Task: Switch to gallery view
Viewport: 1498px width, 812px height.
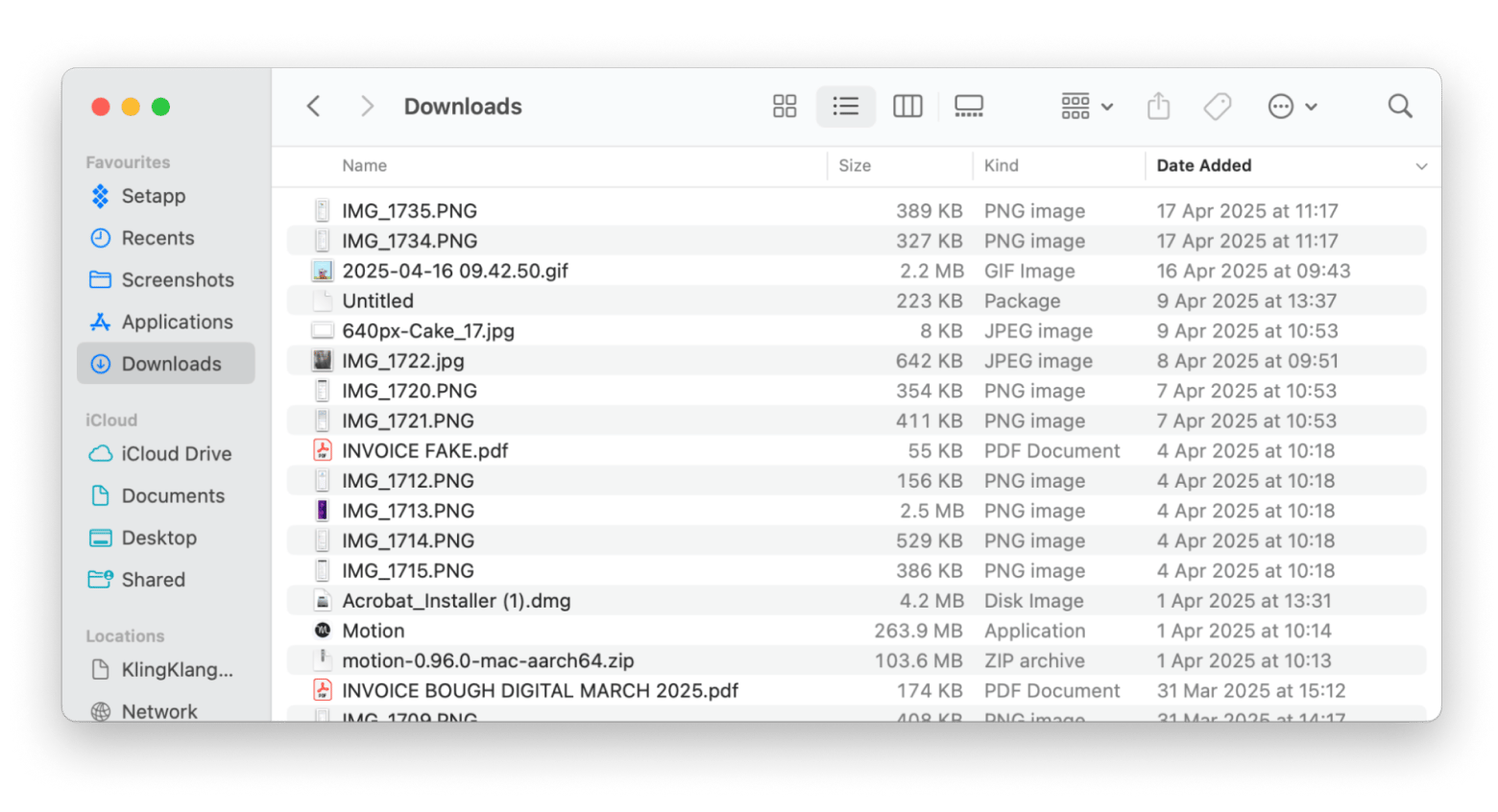Action: (968, 107)
